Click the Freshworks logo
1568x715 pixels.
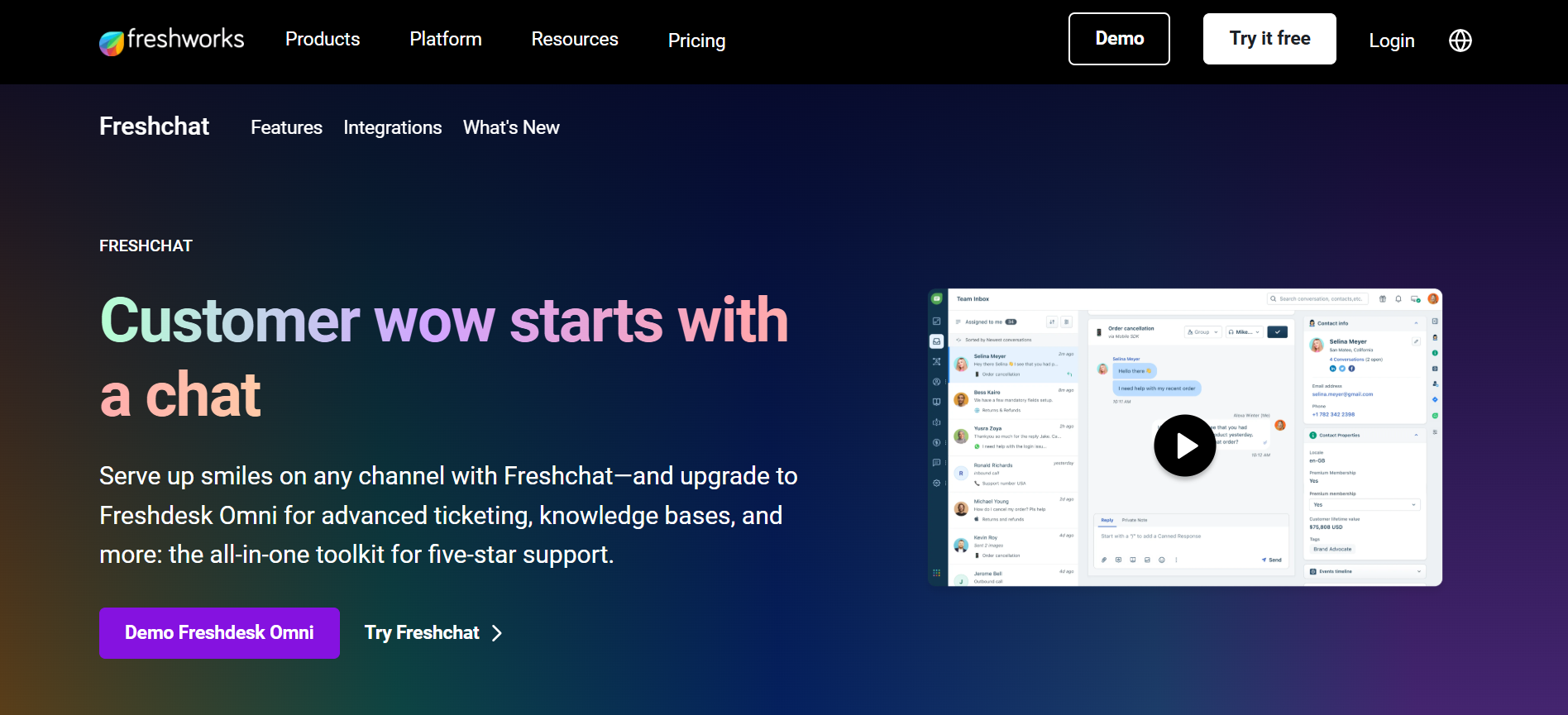point(171,40)
